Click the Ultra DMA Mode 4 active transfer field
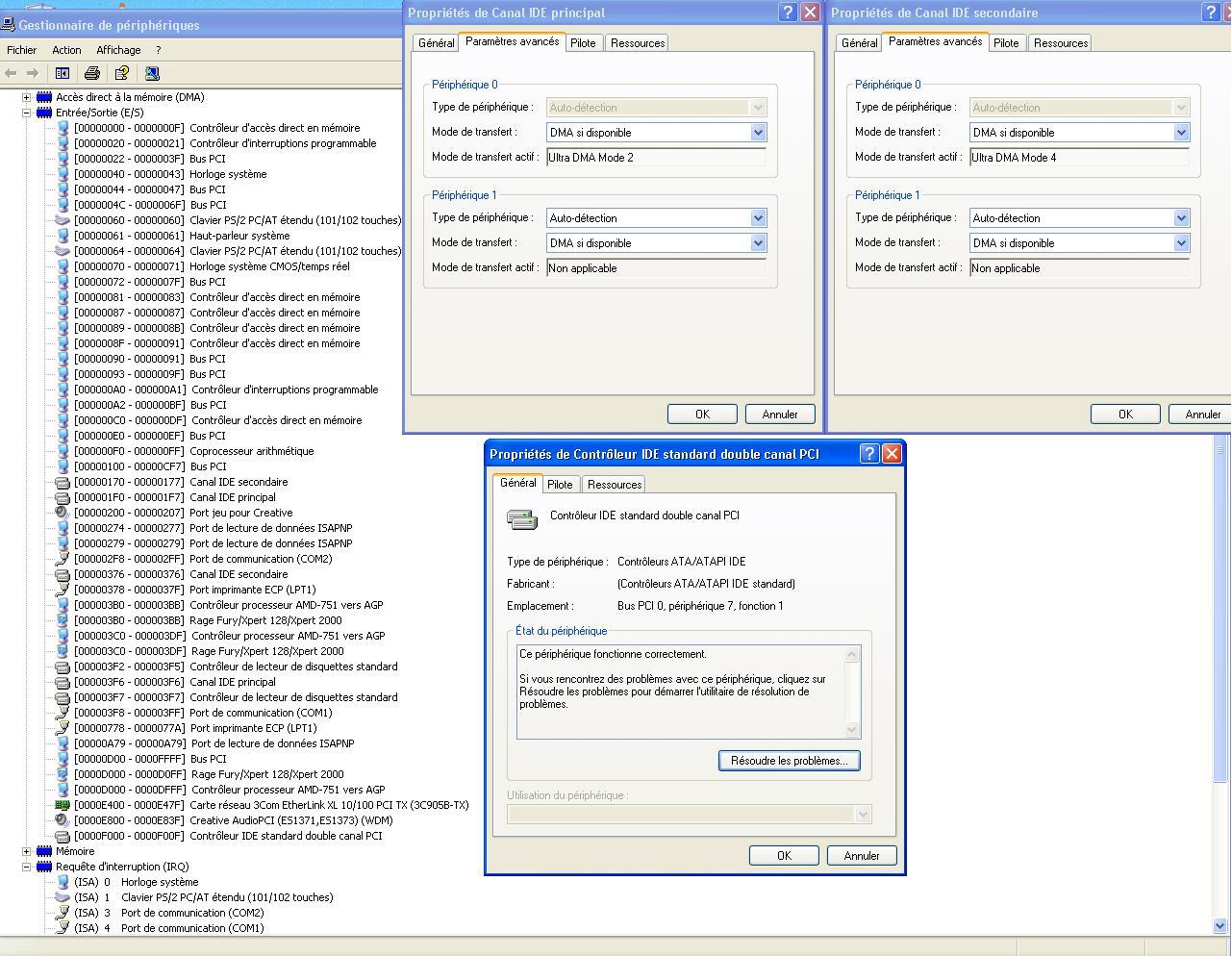Viewport: 1232px width, 956px height. coord(1079,158)
